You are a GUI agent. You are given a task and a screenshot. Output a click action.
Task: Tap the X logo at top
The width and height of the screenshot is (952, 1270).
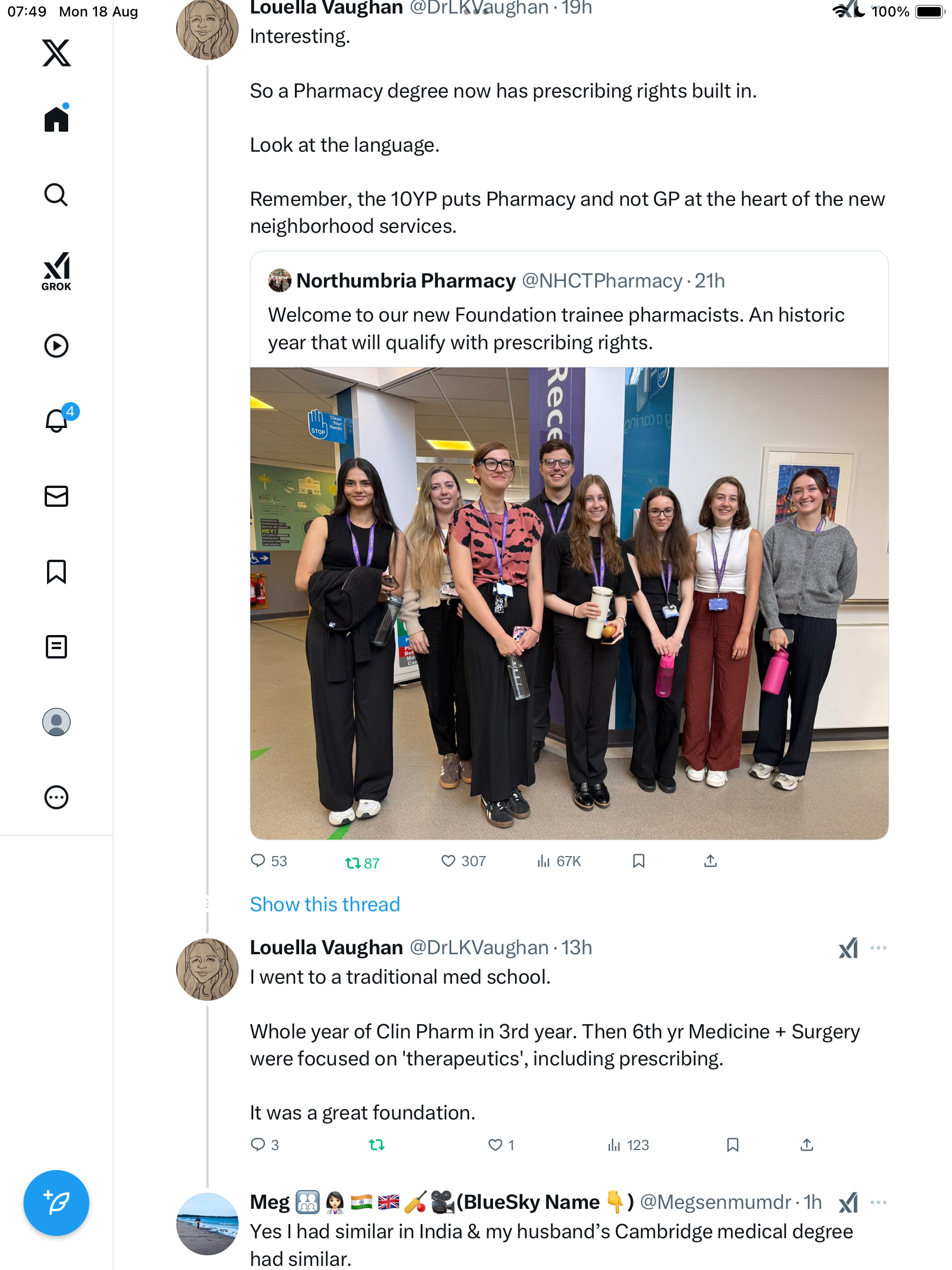(56, 53)
